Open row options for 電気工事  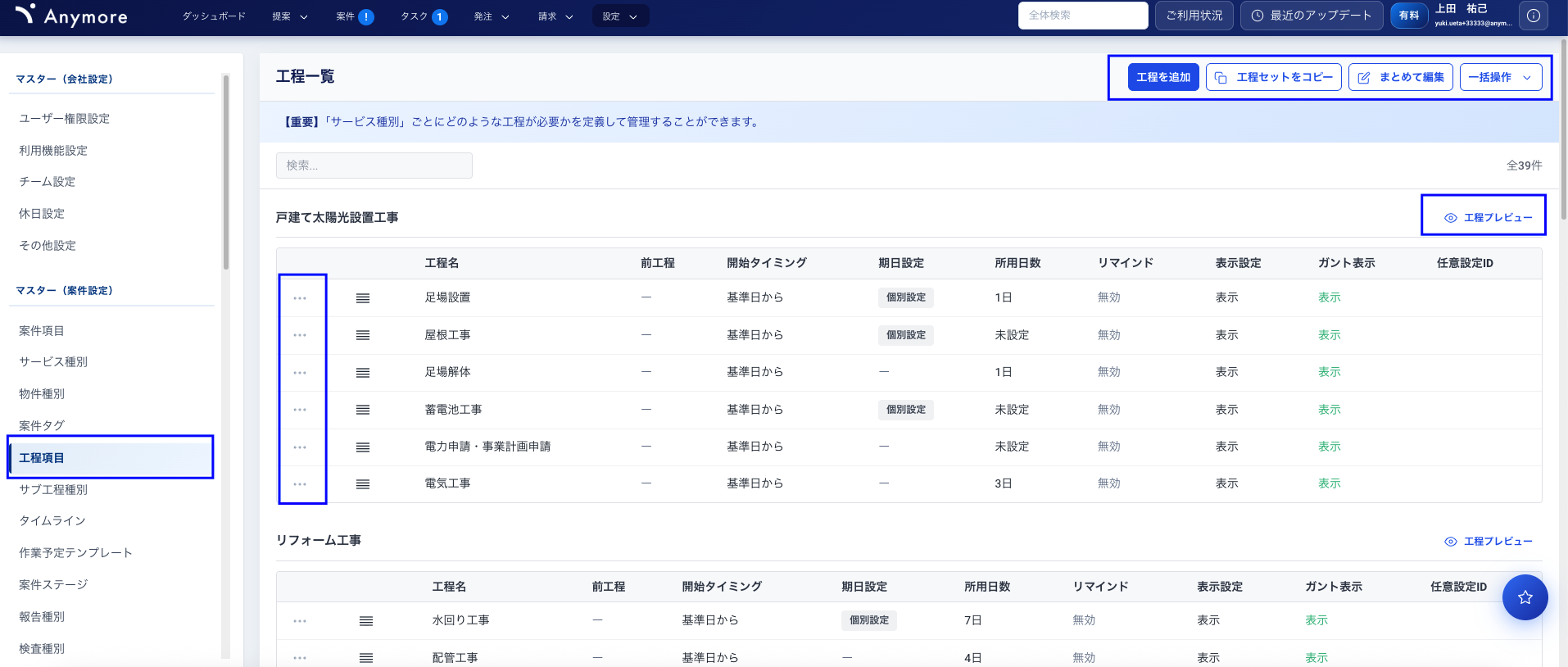click(x=300, y=484)
